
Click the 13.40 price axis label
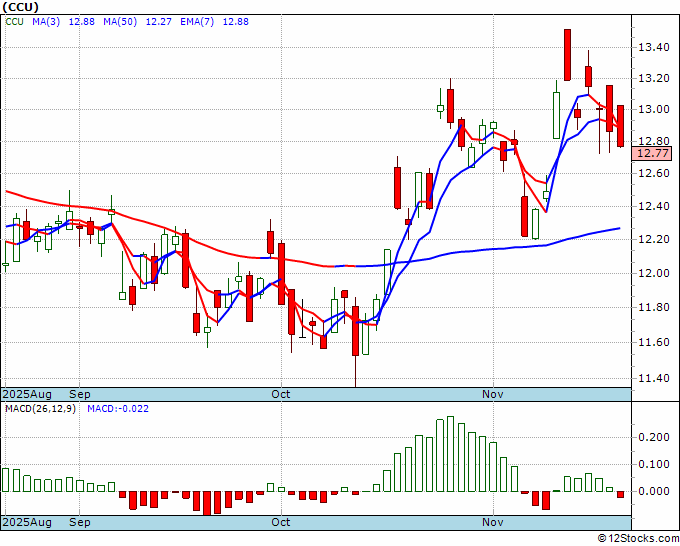[x=654, y=47]
